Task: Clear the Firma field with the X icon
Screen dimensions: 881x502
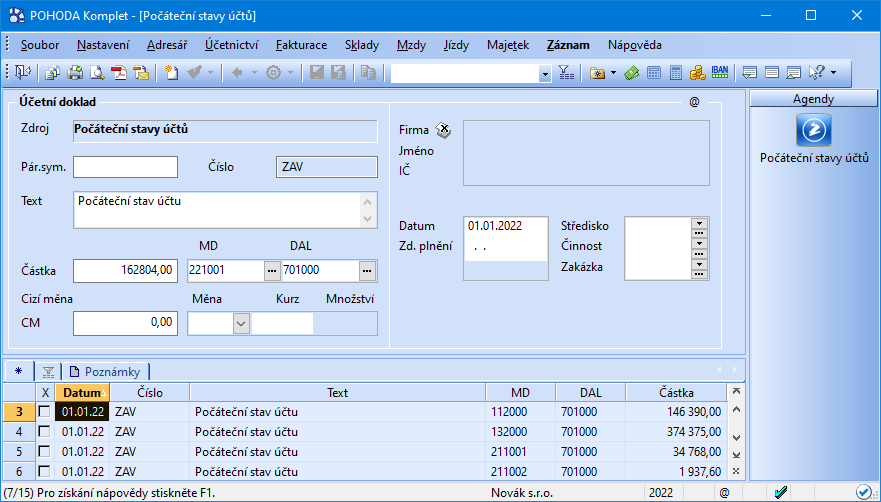Action: pyautogui.click(x=443, y=130)
